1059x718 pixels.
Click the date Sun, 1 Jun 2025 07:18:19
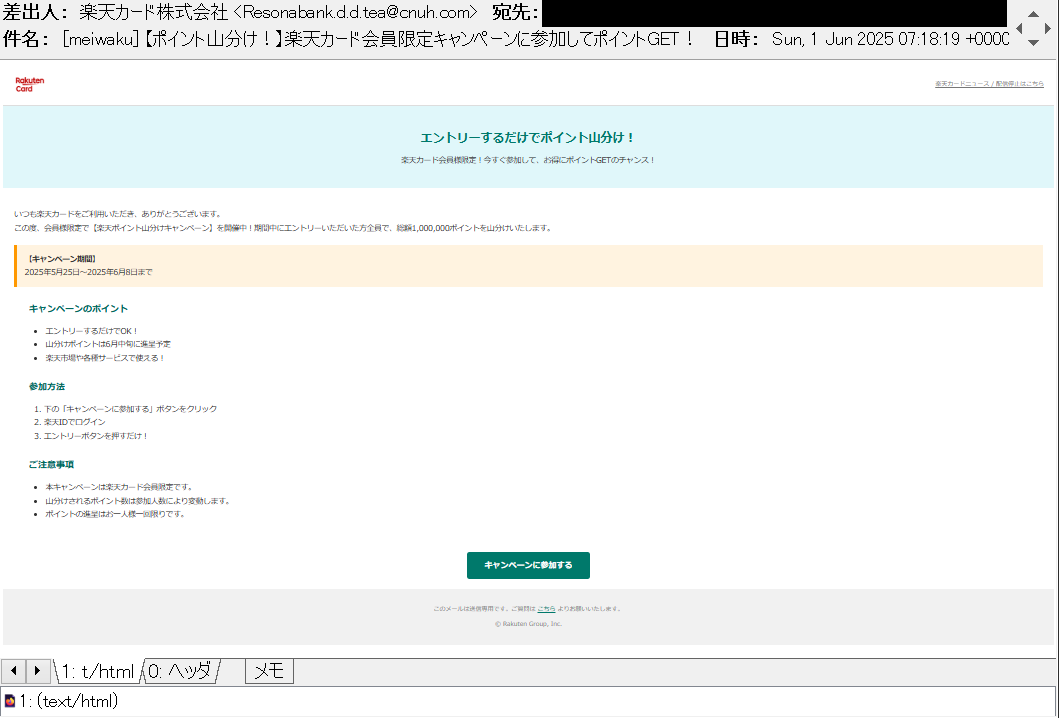pyautogui.click(x=865, y=39)
